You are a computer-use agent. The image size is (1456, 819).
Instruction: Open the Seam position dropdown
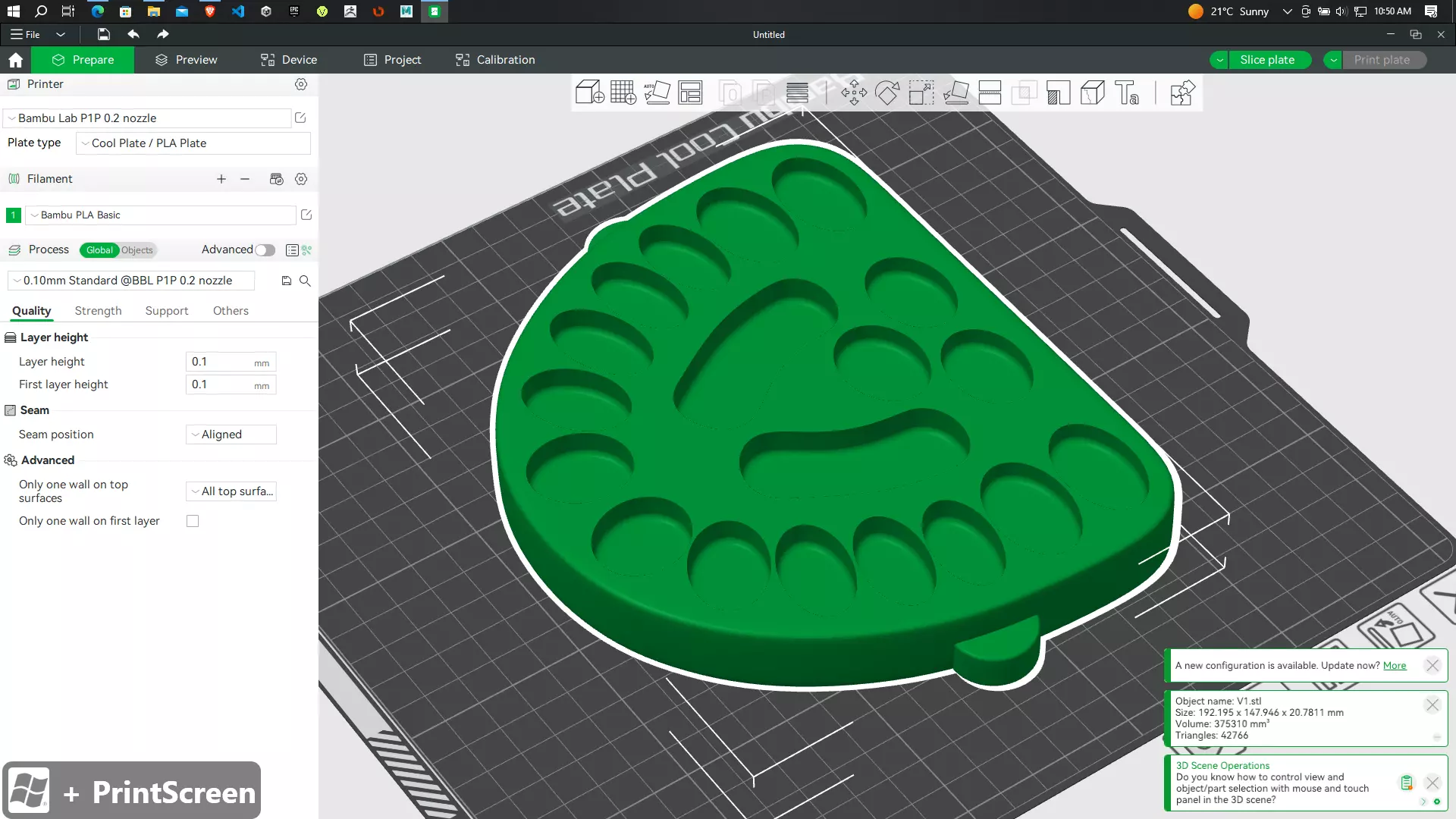tap(231, 435)
